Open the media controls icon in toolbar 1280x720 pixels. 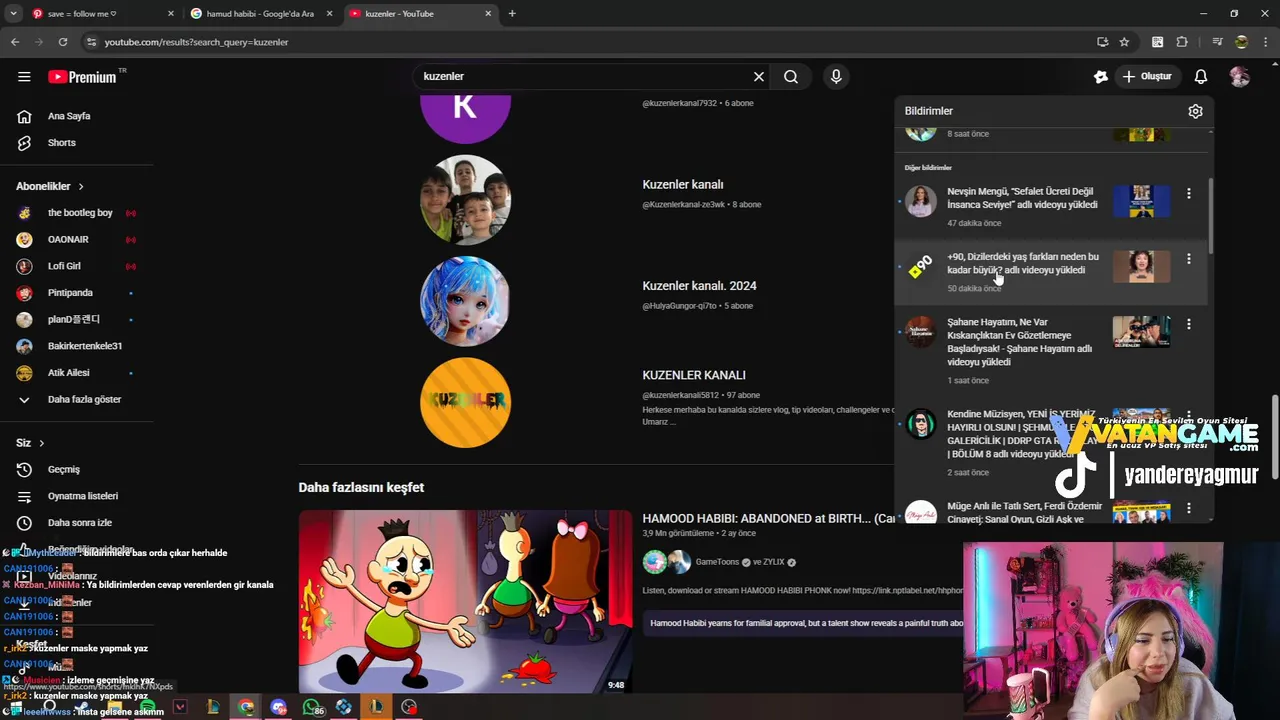click(1217, 42)
